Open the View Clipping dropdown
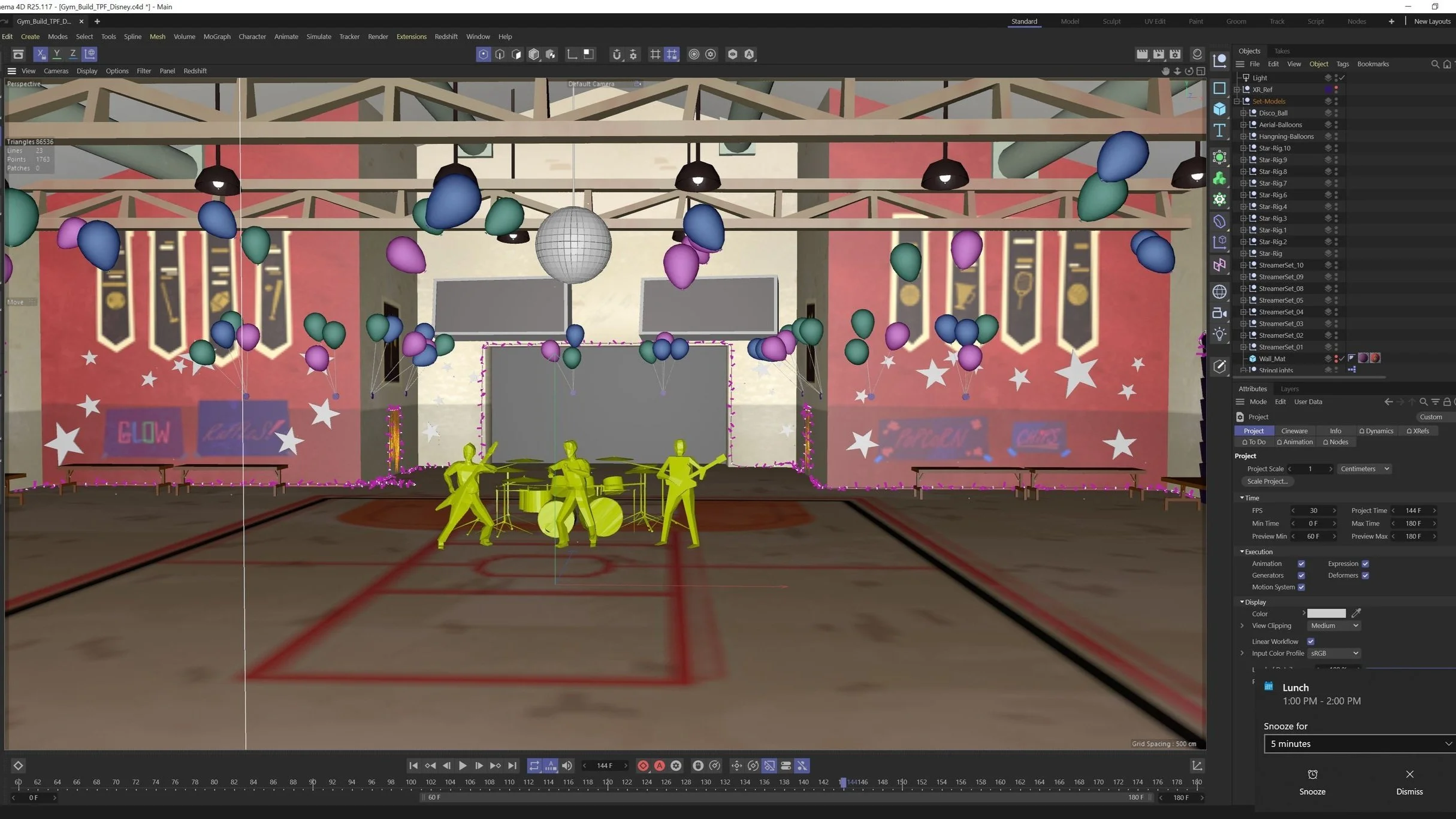 [x=1334, y=625]
